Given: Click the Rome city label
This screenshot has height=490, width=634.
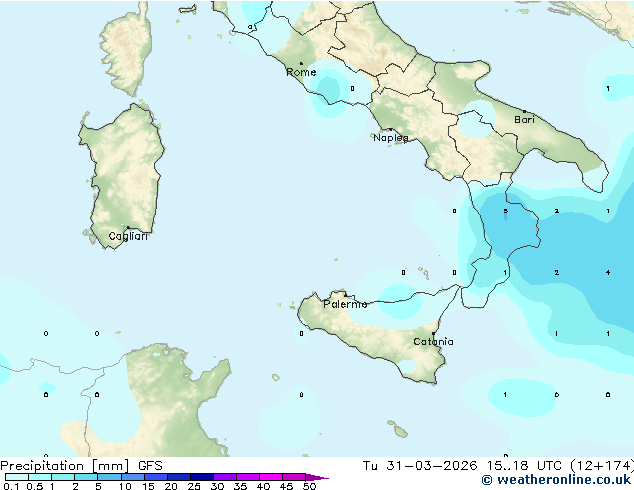Looking at the screenshot, I should pos(301,72).
